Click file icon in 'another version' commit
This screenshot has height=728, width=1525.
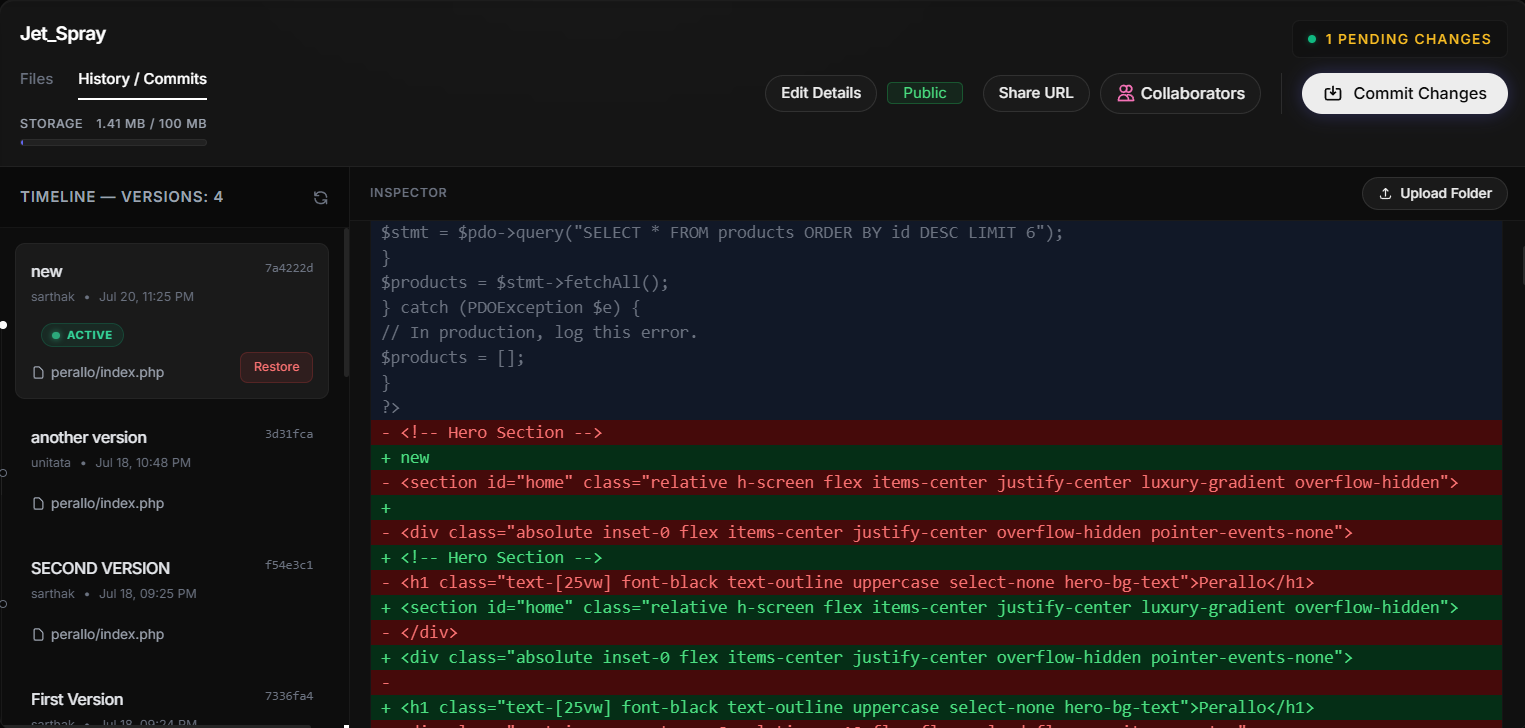tap(39, 503)
